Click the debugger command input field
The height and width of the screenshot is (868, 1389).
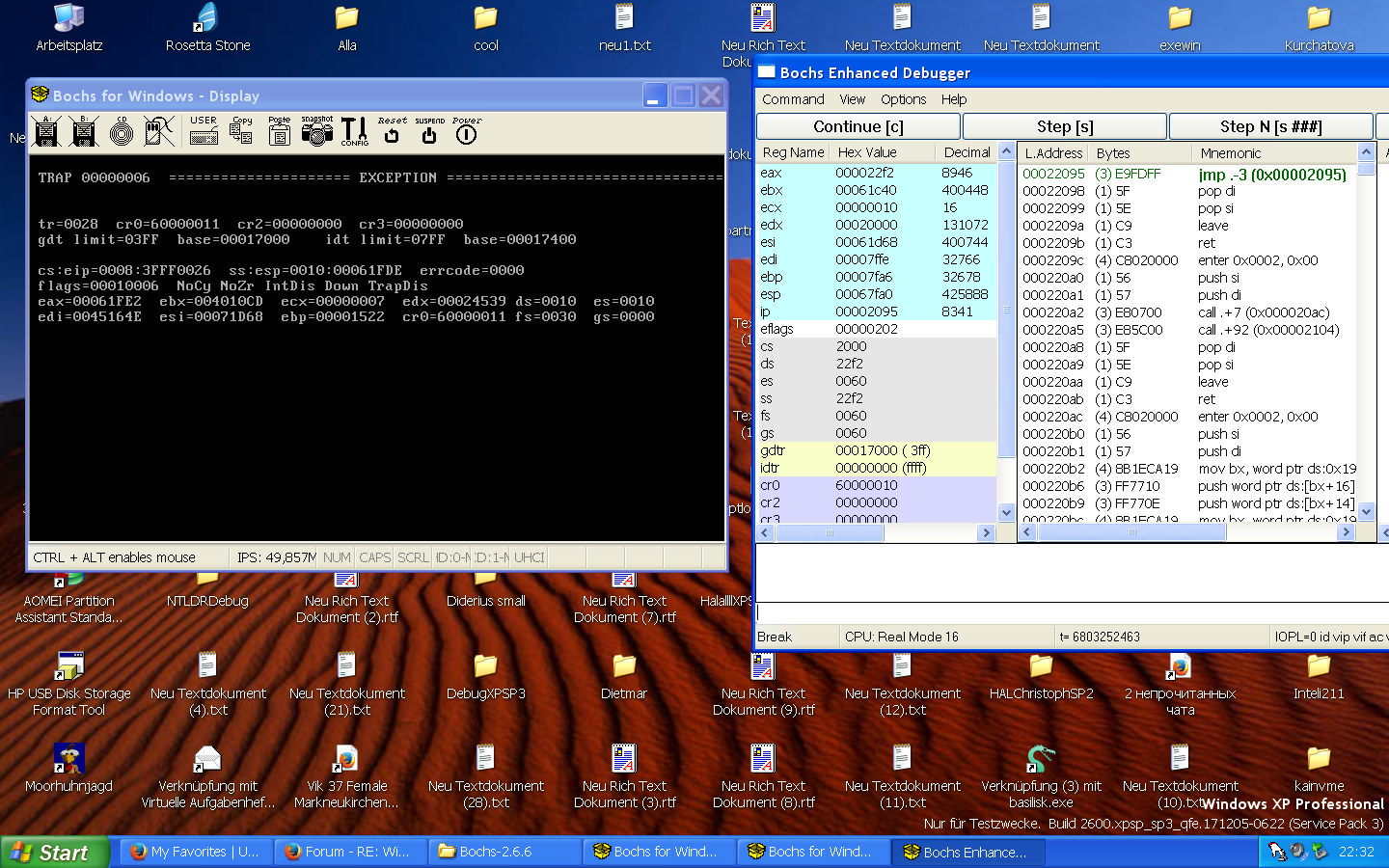coord(1071,612)
